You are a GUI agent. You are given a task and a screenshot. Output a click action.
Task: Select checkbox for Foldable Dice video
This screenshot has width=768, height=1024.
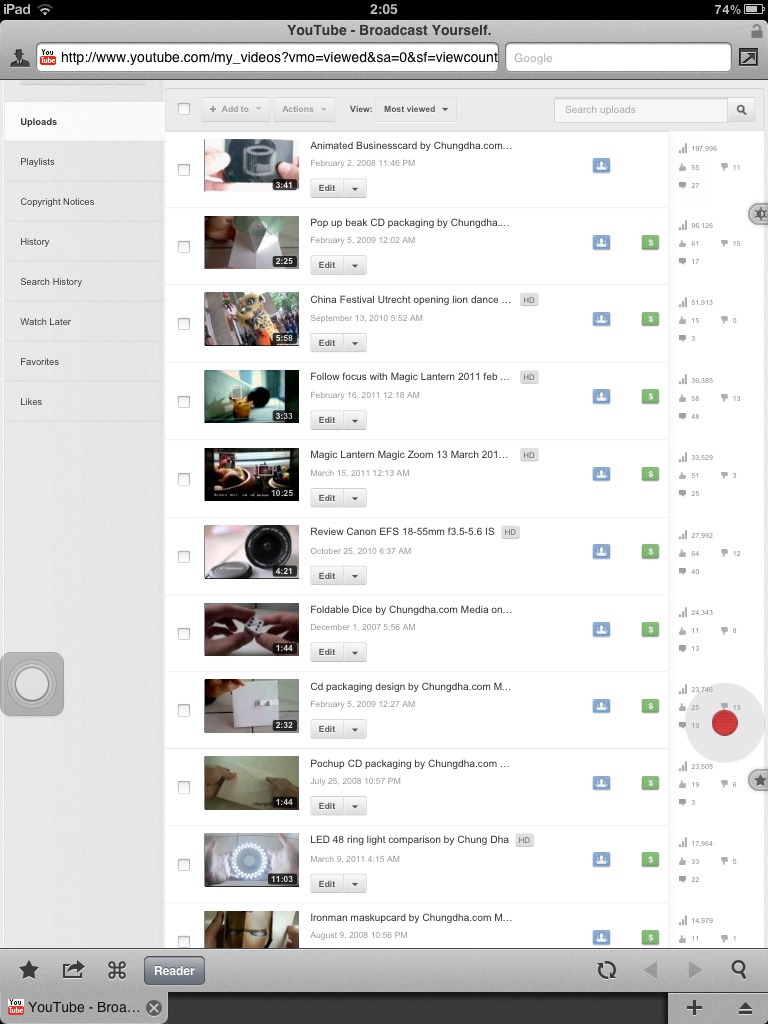pos(184,633)
